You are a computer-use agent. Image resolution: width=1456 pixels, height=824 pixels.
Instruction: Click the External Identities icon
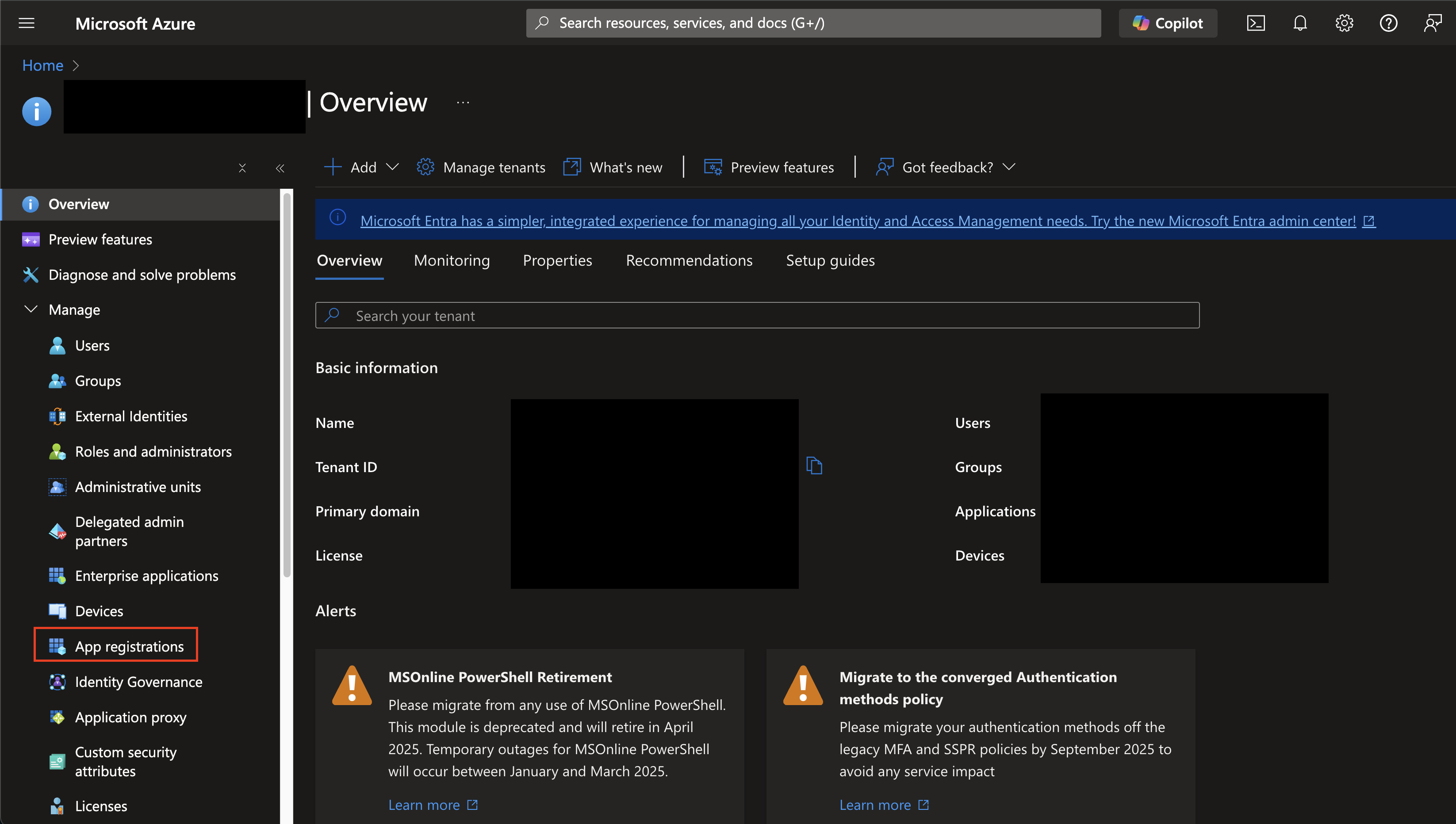click(x=57, y=415)
